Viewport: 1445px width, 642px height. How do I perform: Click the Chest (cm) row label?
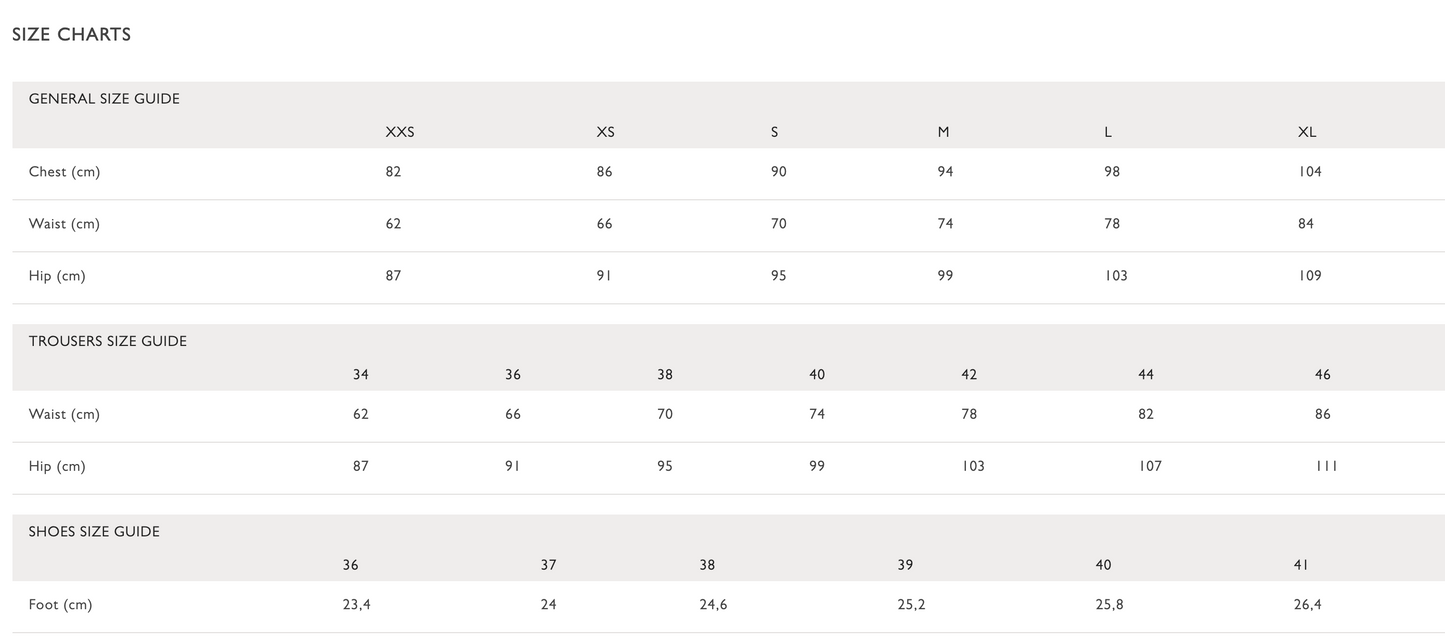click(x=64, y=172)
